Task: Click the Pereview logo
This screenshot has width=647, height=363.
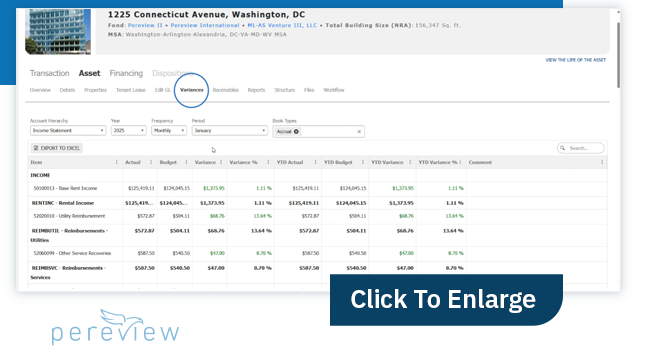Action: pyautogui.click(x=115, y=328)
